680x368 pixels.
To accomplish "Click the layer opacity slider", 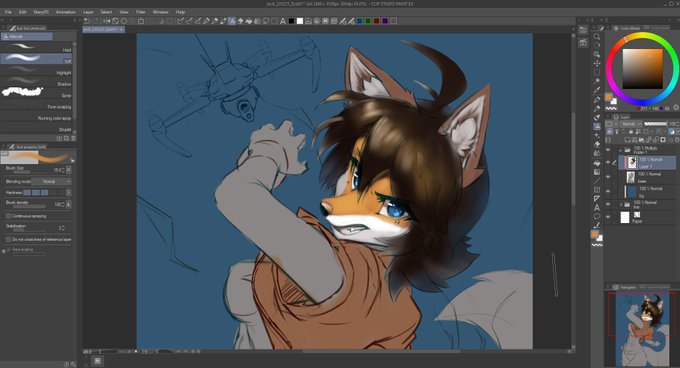I will pos(655,124).
